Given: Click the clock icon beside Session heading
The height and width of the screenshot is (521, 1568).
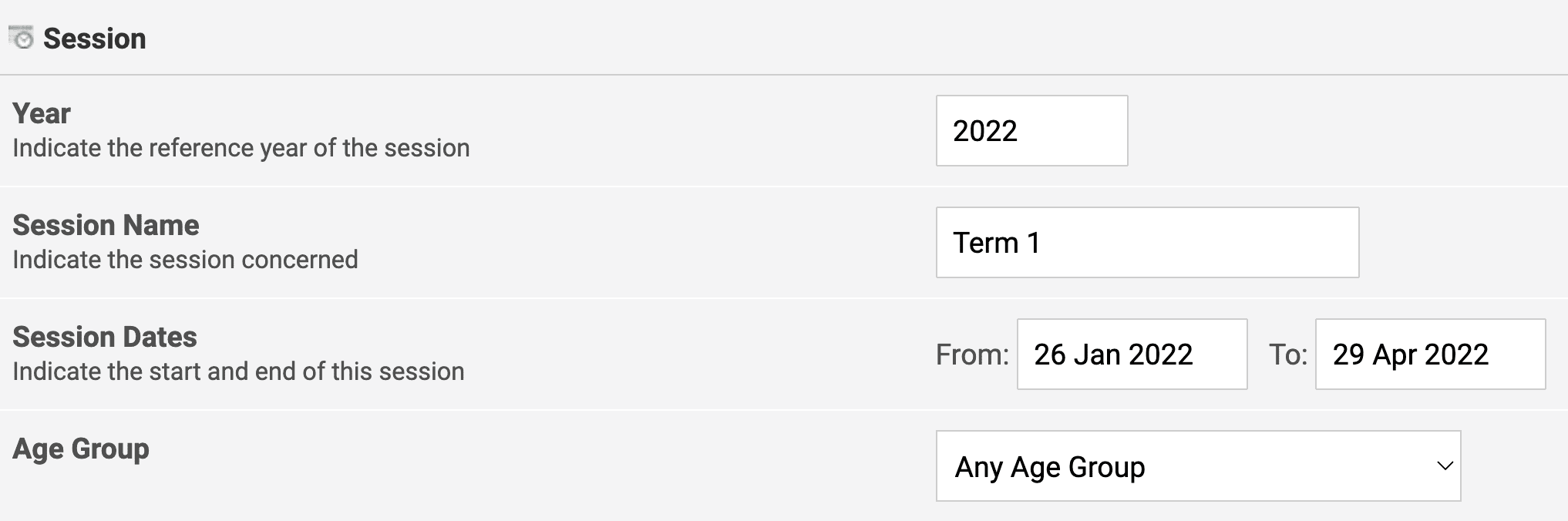Looking at the screenshot, I should [22, 38].
